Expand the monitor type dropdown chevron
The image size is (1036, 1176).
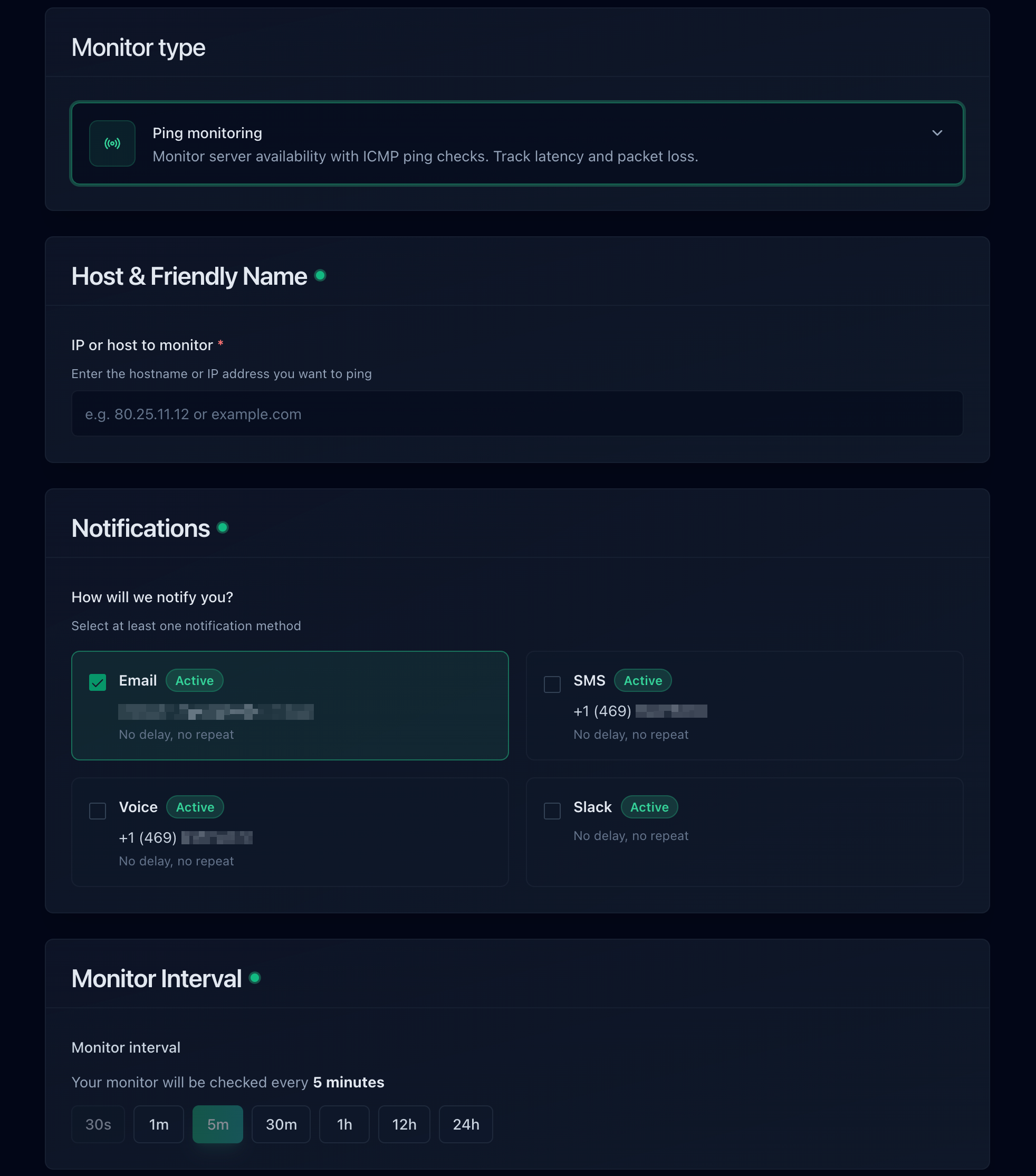pos(937,133)
